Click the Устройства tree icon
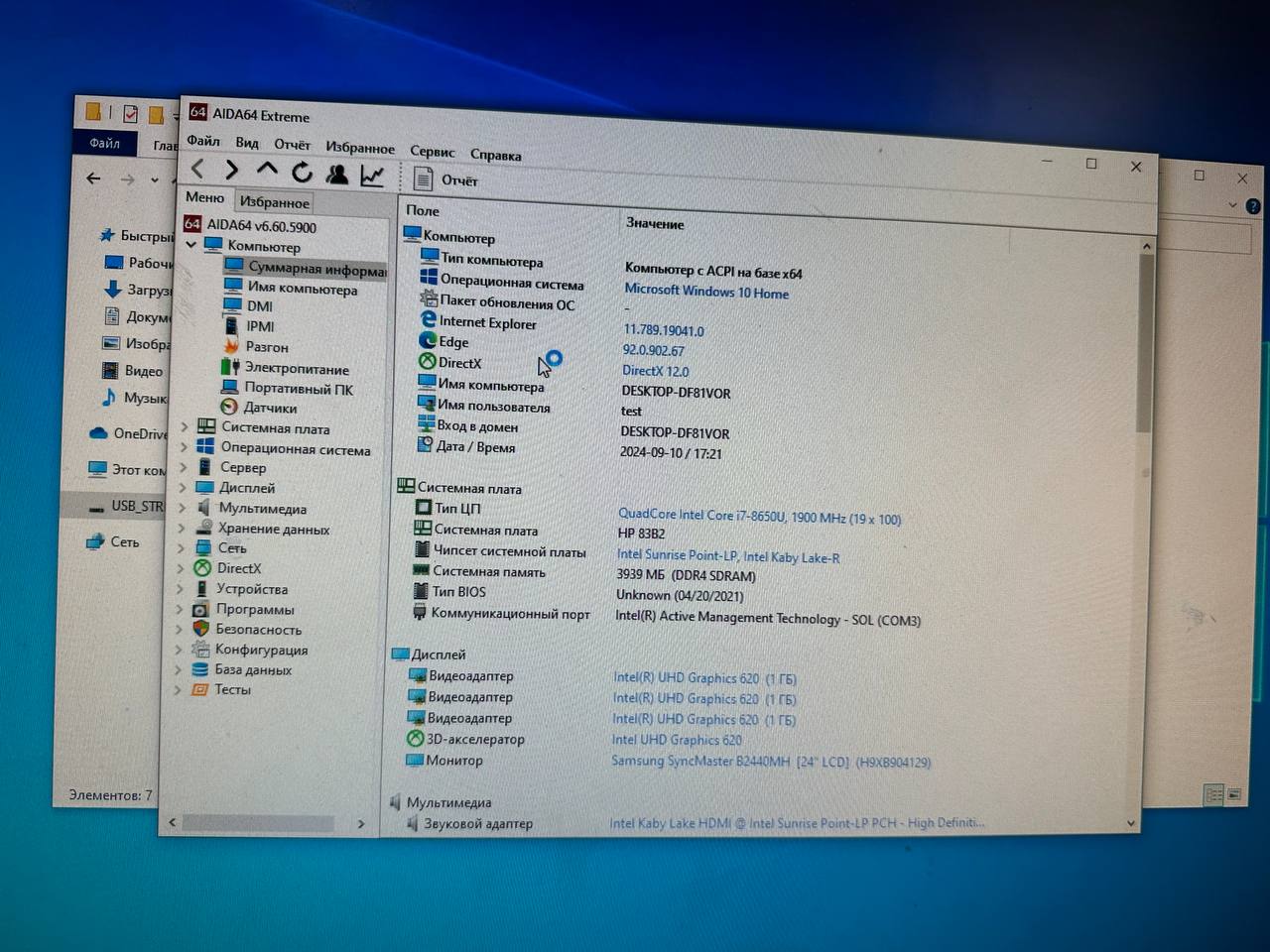Viewport: 1270px width, 952px height. [201, 588]
